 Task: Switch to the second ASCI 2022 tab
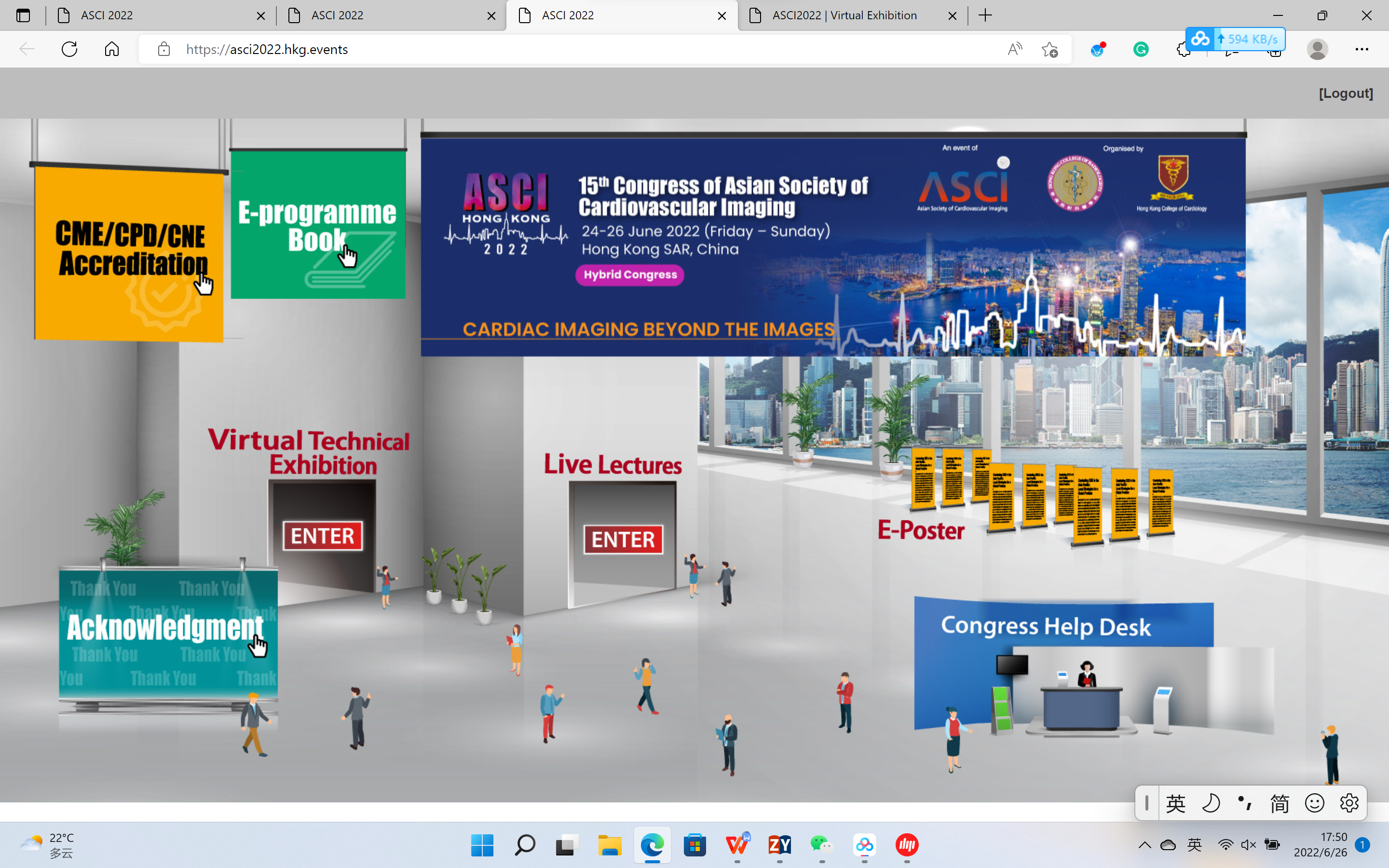(x=391, y=15)
